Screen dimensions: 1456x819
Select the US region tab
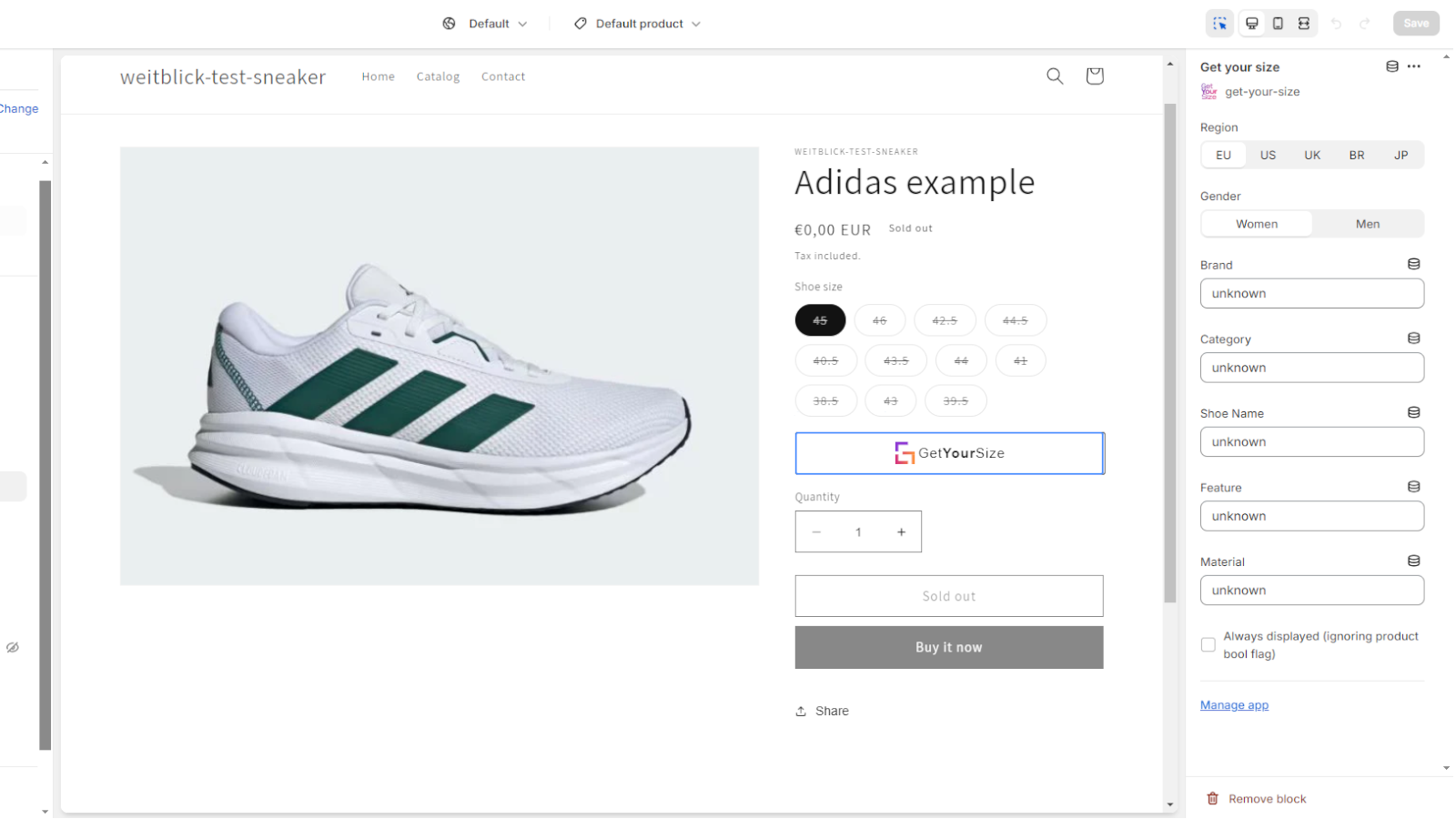1268,155
